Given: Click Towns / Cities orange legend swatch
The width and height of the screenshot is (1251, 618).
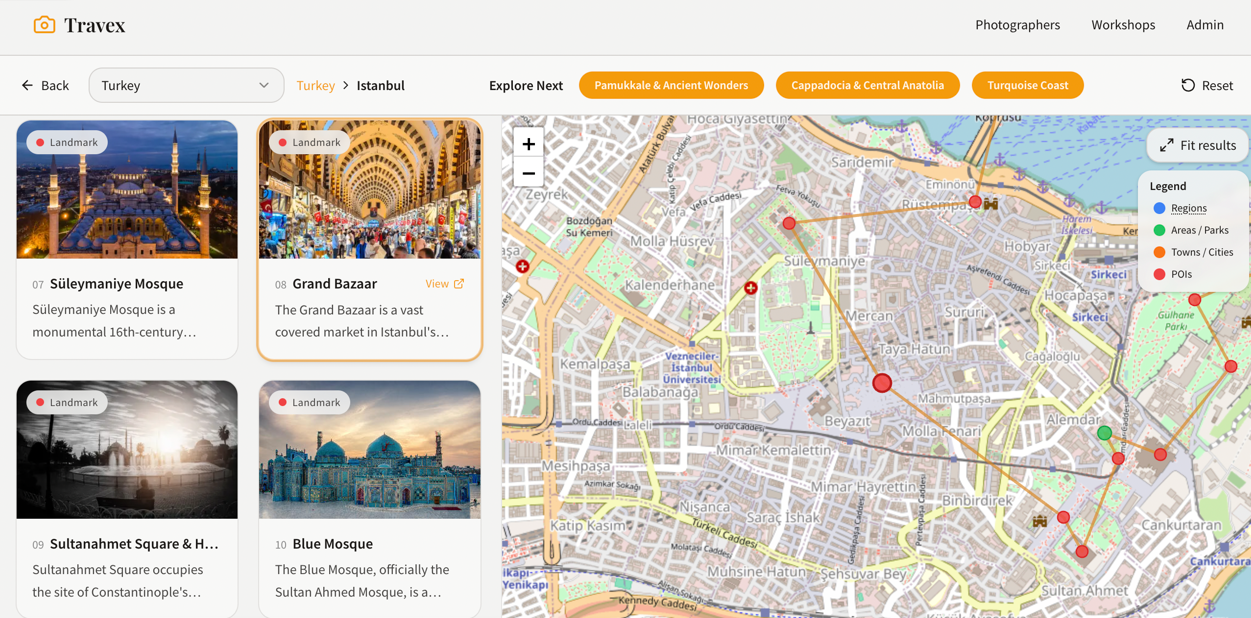Looking at the screenshot, I should (x=1159, y=252).
